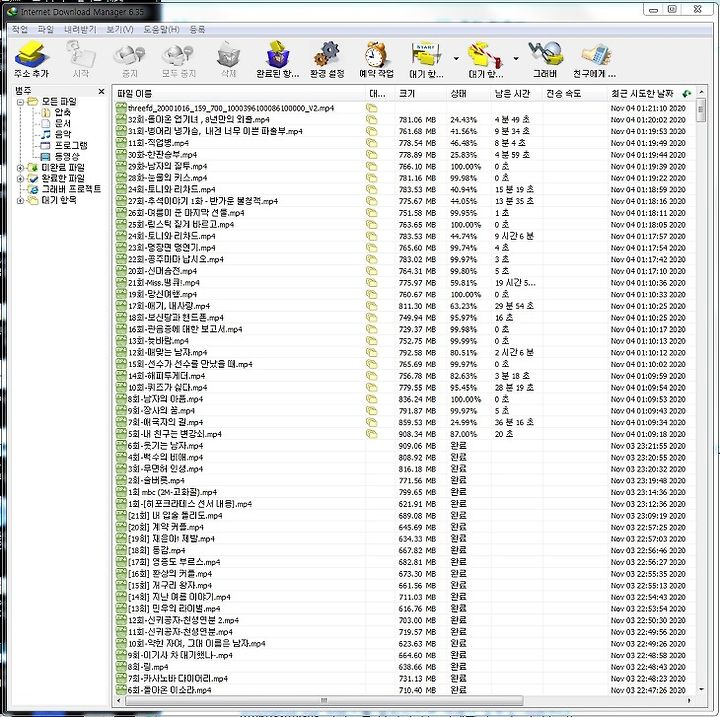Click the Internet Download Manager title bar icon

click(12, 11)
